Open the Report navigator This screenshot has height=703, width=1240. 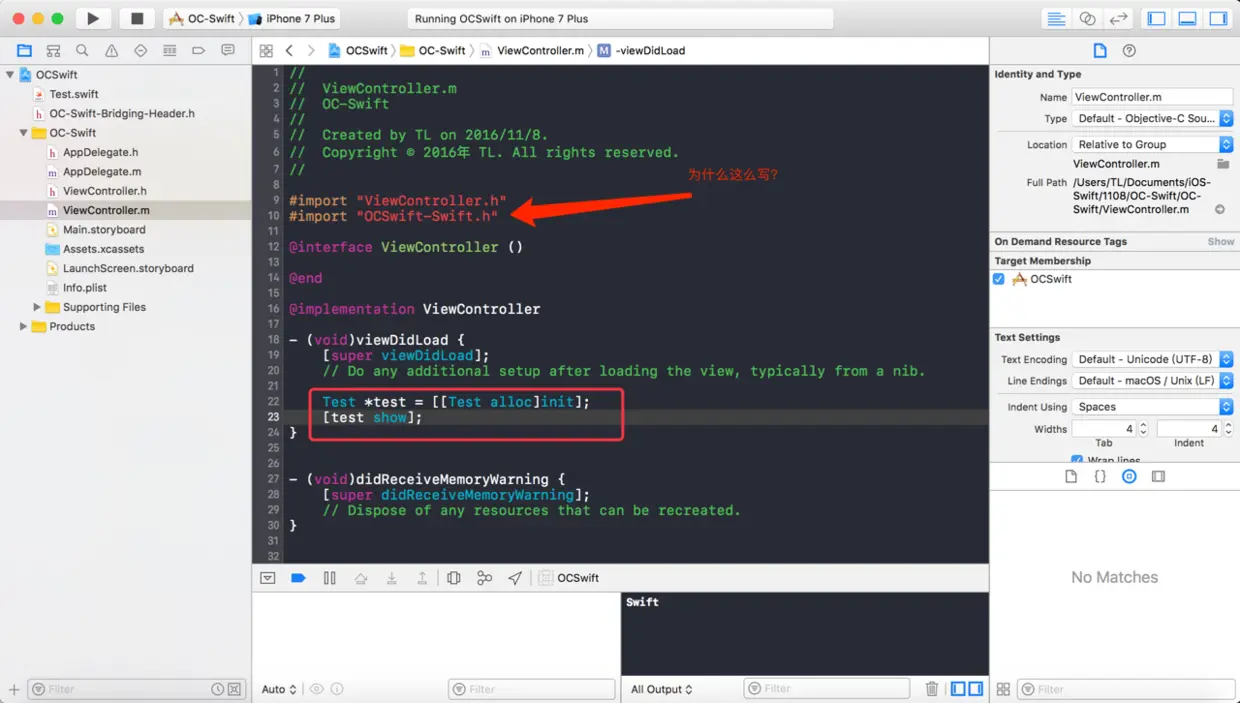228,50
